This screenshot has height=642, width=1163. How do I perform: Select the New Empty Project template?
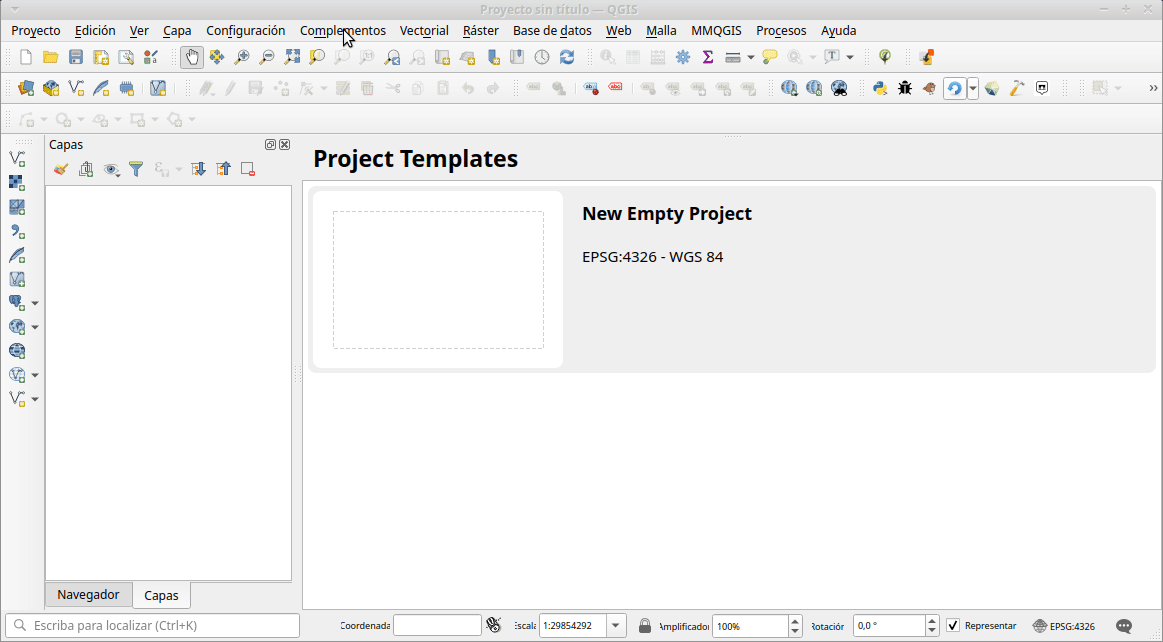point(732,279)
